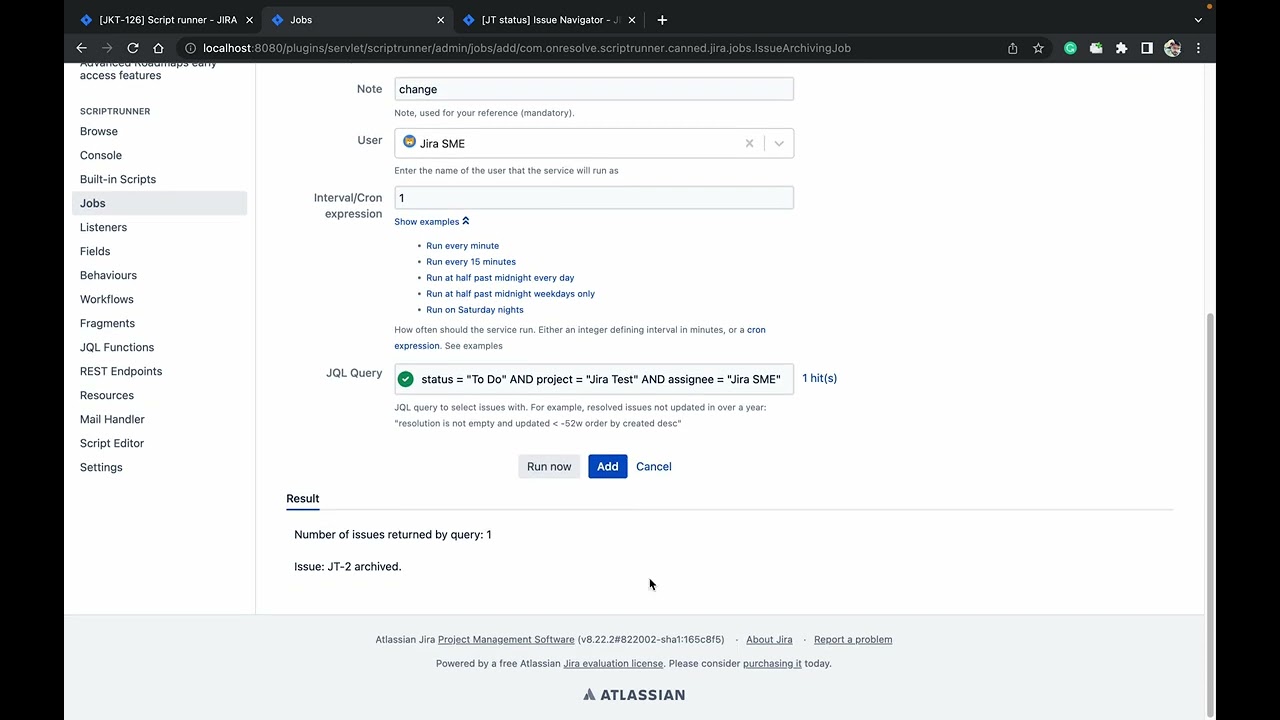The height and width of the screenshot is (720, 1280).
Task: Switch to the Jobs browser tab
Action: 359,20
